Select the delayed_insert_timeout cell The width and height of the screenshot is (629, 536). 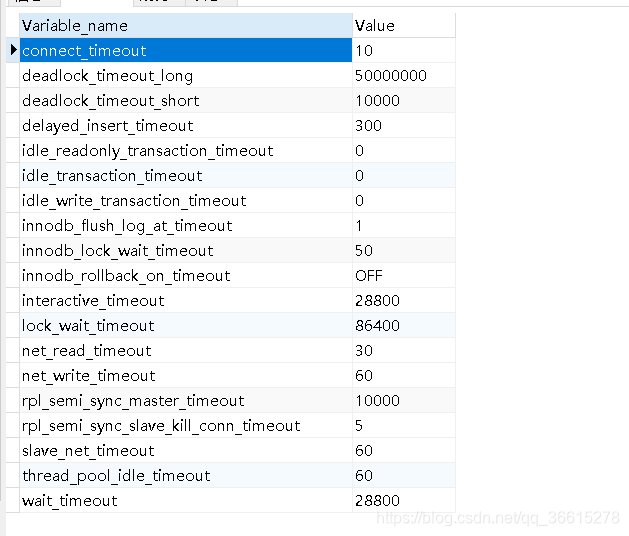(186, 126)
